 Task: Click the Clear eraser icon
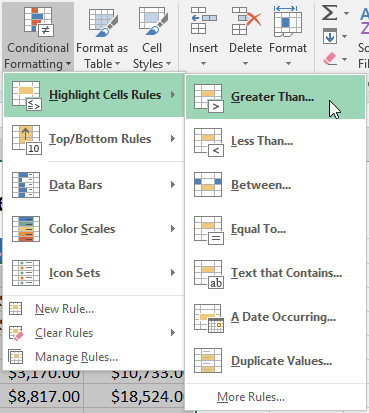coord(330,59)
